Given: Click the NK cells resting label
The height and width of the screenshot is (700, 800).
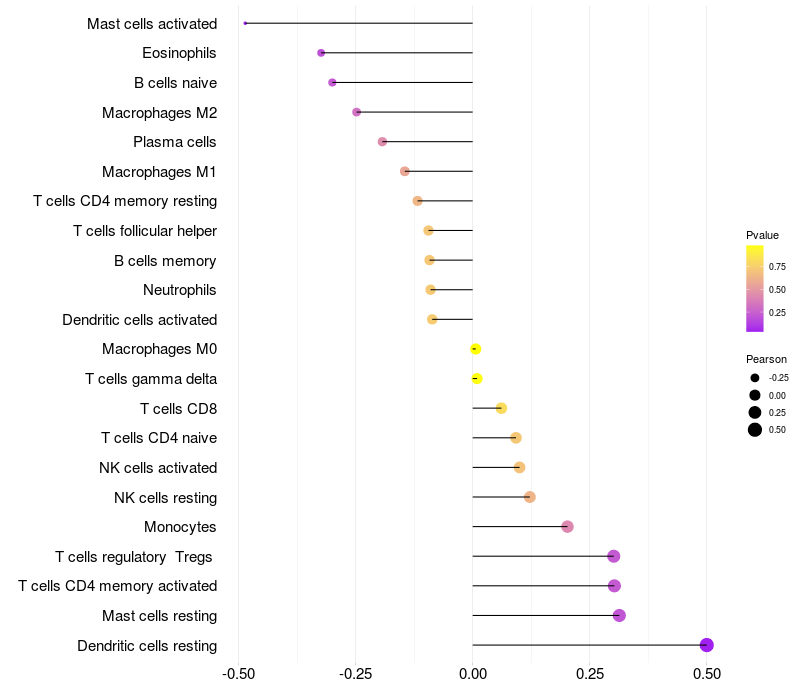Looking at the screenshot, I should [165, 497].
